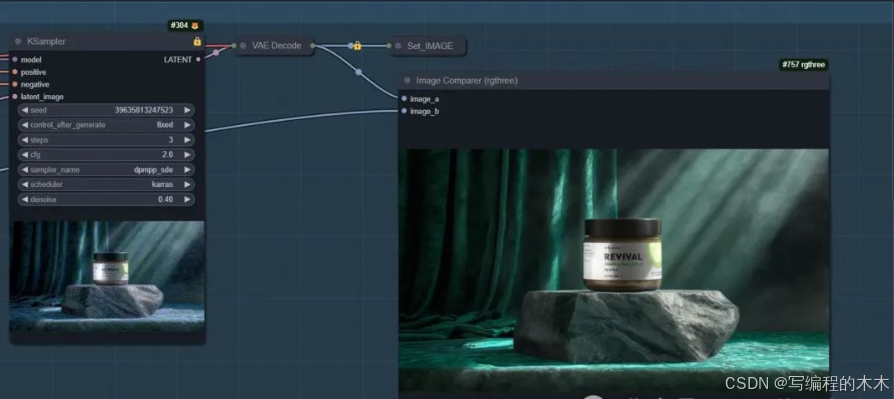Increase steps with right arrow
The height and width of the screenshot is (399, 894).
[x=187, y=140]
